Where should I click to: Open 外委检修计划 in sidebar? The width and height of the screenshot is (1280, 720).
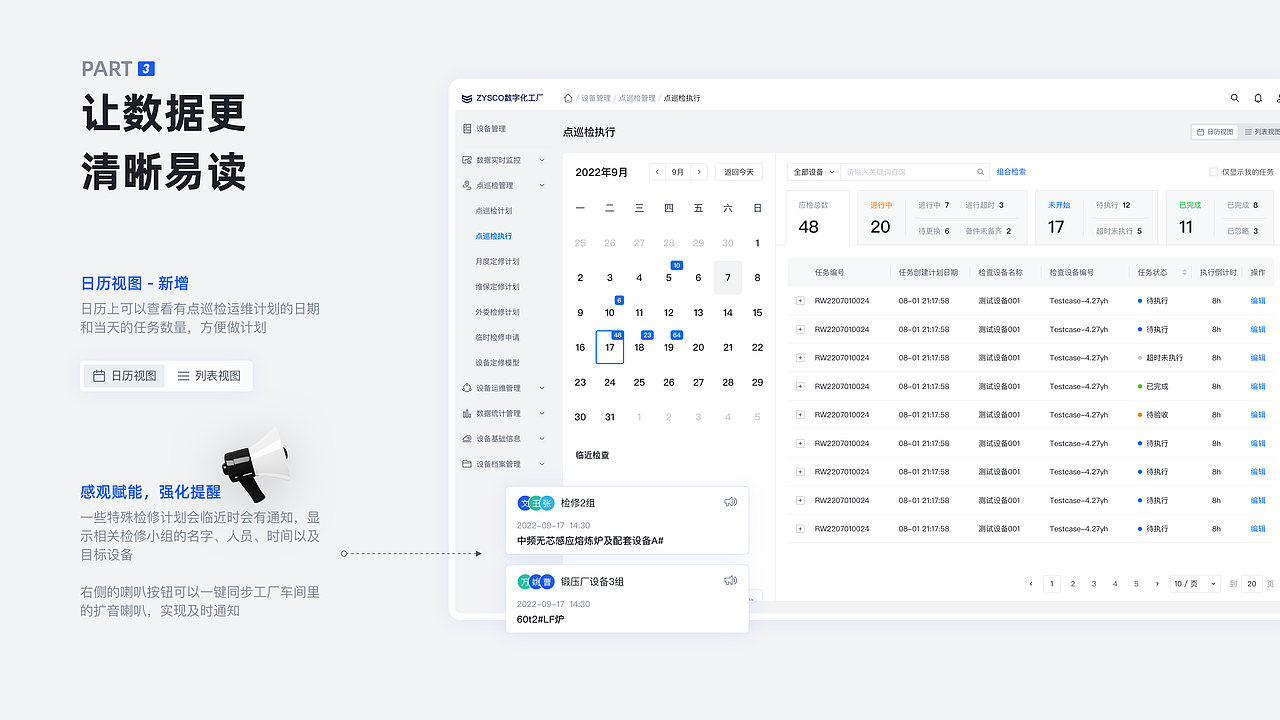(x=497, y=312)
